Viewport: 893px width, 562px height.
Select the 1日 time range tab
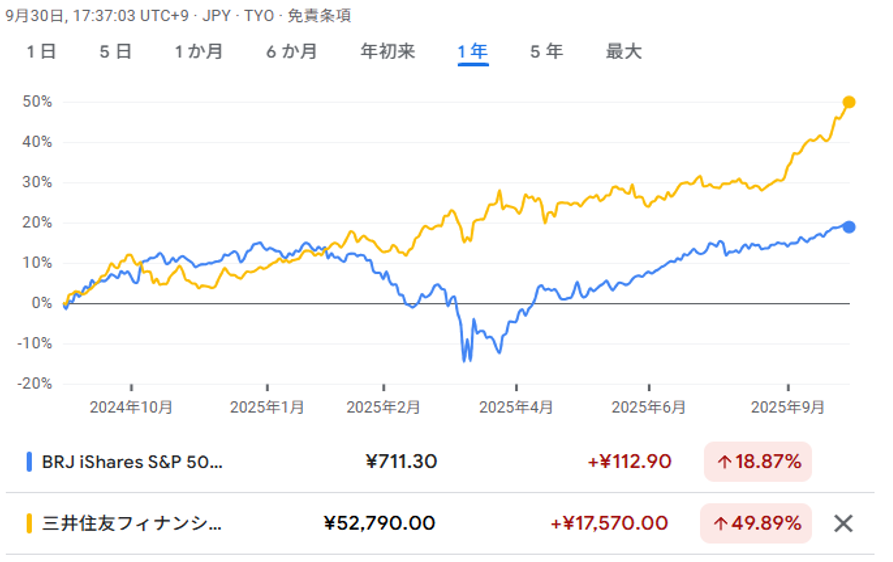click(x=41, y=52)
